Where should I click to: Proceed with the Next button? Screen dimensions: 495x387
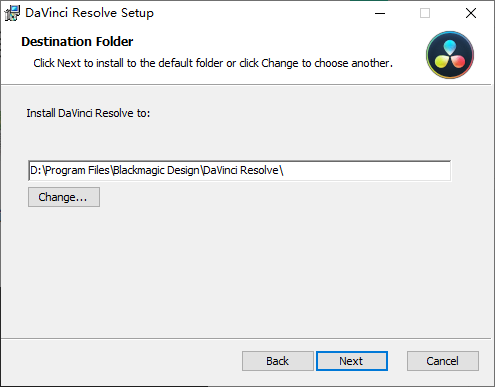[352, 361]
